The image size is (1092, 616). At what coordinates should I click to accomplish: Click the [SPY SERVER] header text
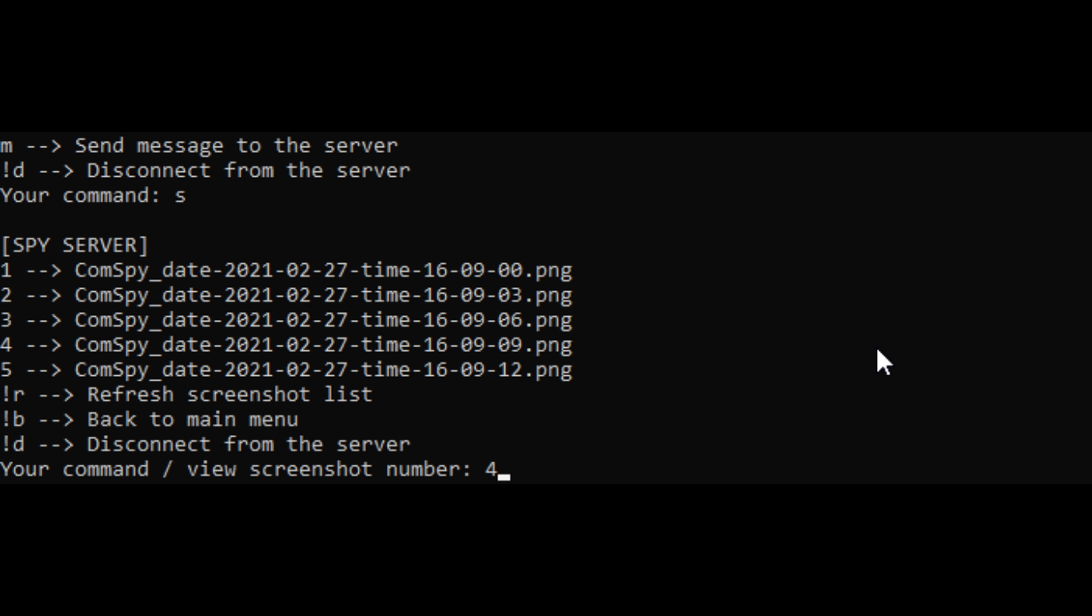75,246
